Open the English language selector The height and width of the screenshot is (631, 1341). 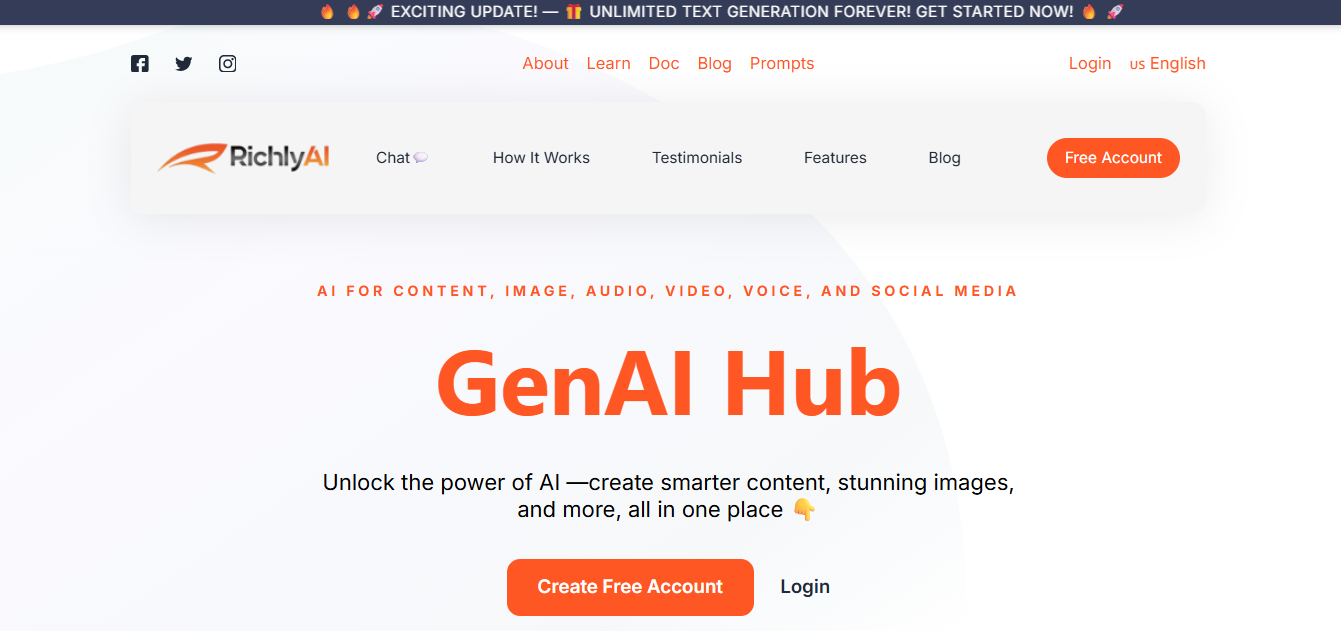[1168, 64]
